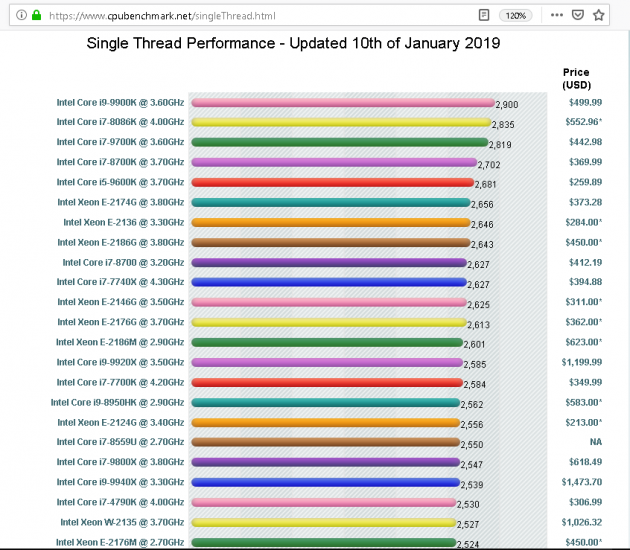Click the yellow i7-8086K score bar

tap(341, 122)
